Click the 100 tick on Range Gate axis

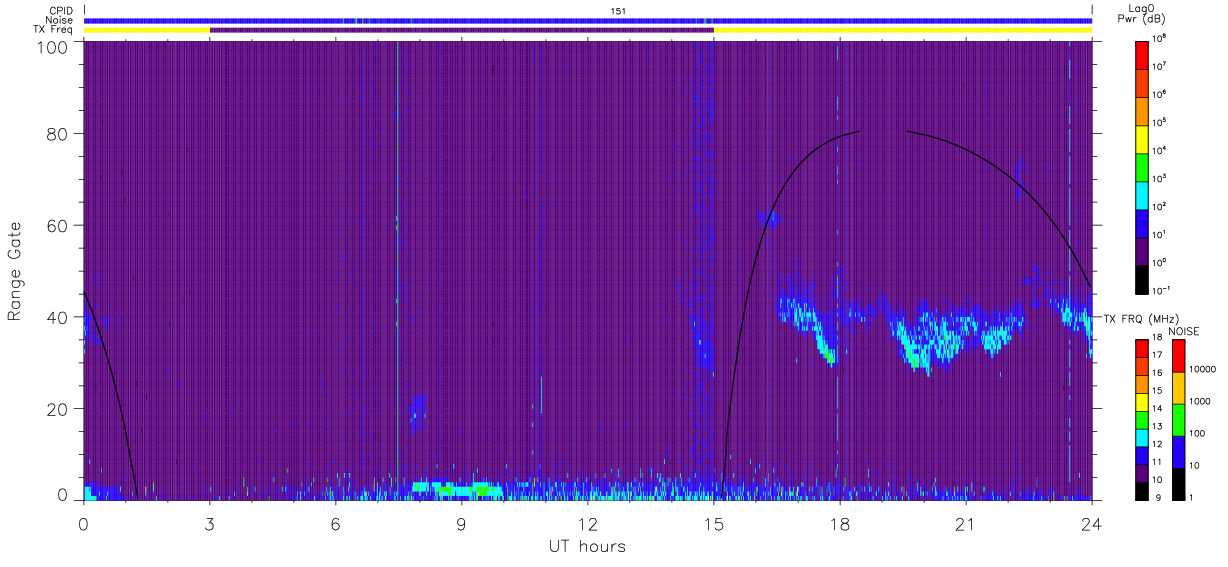coord(51,47)
